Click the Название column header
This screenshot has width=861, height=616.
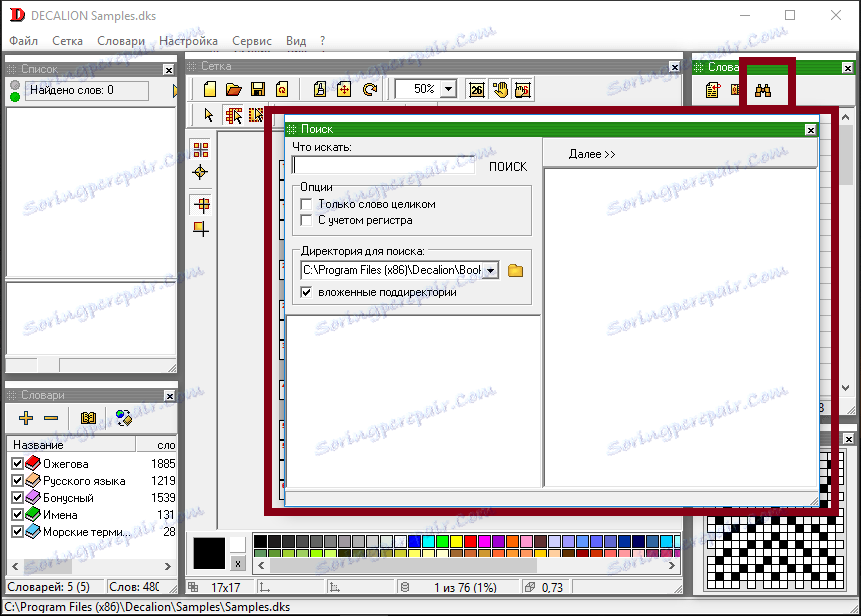click(71, 445)
